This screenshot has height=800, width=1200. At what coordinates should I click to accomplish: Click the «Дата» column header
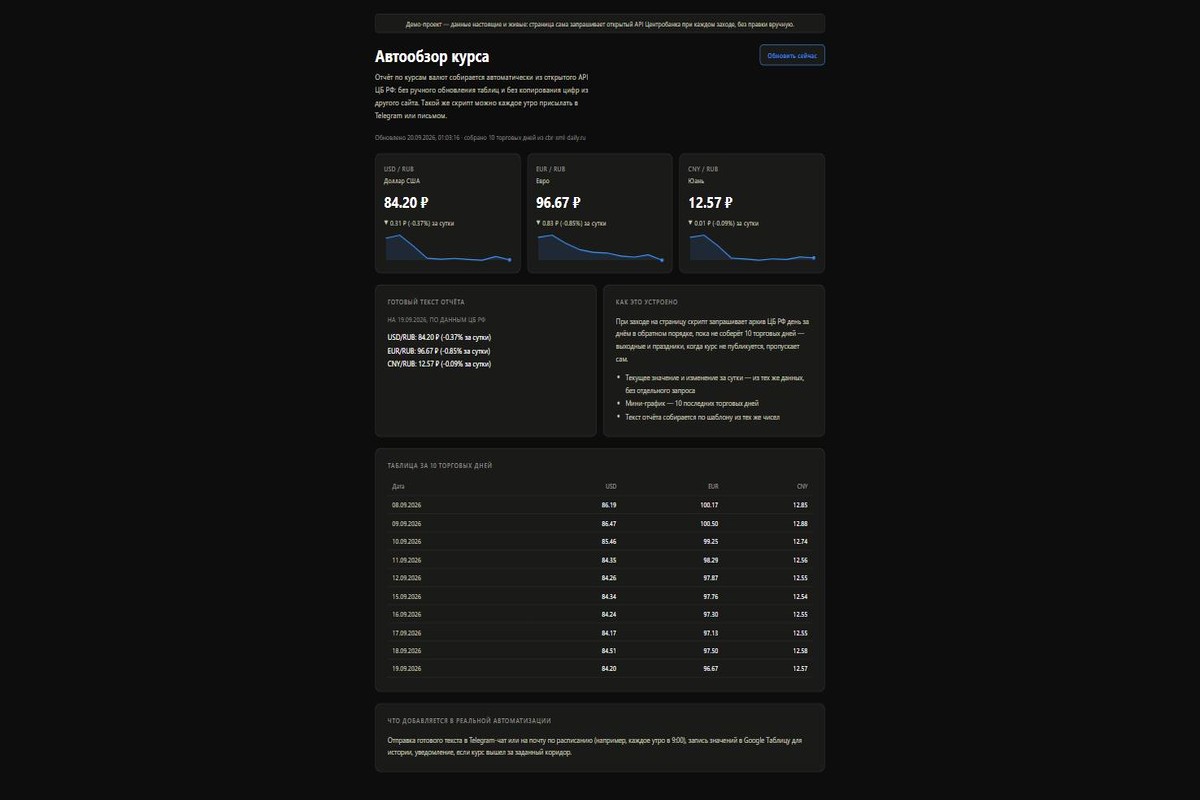point(398,486)
